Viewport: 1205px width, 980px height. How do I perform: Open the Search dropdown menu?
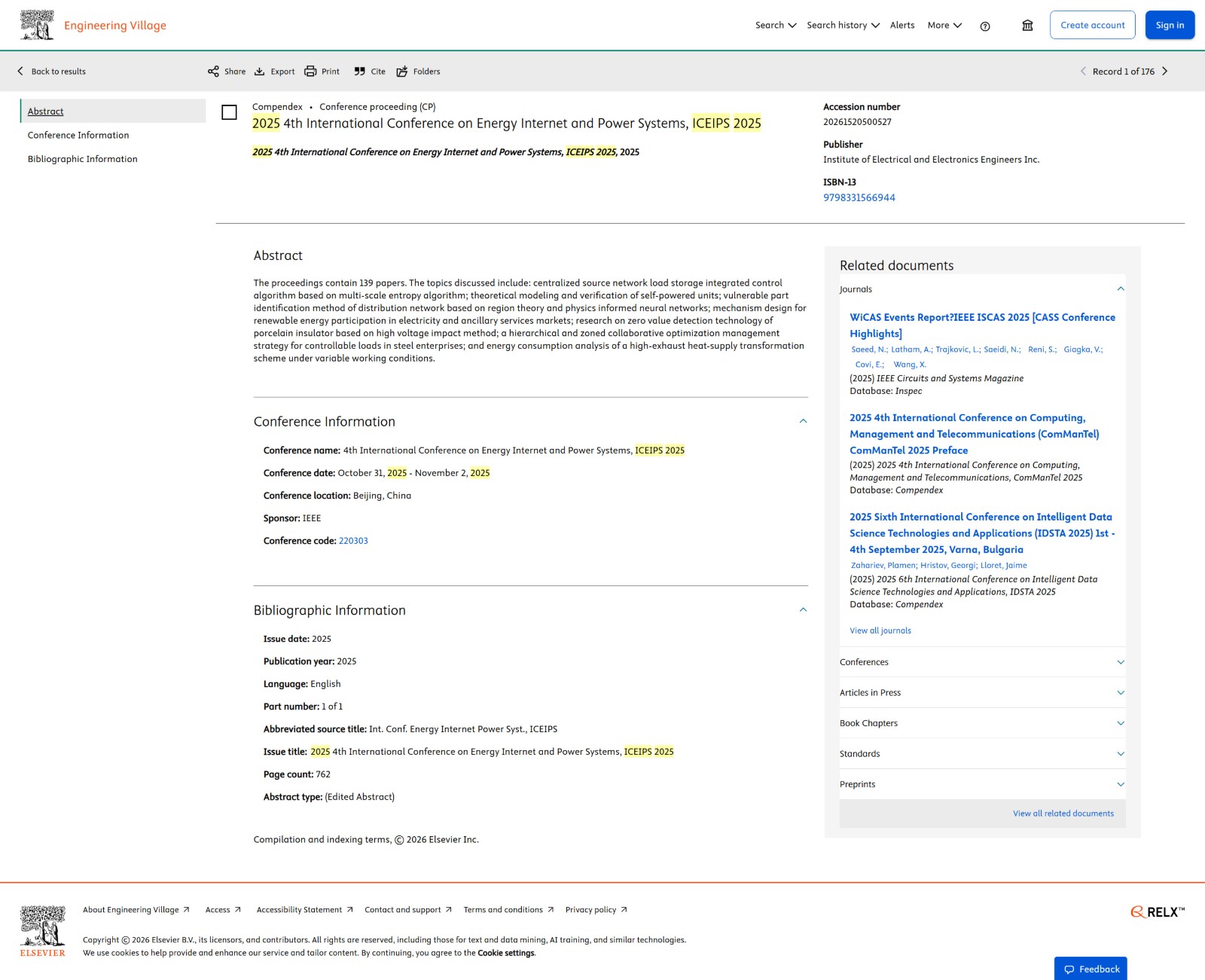coord(776,25)
